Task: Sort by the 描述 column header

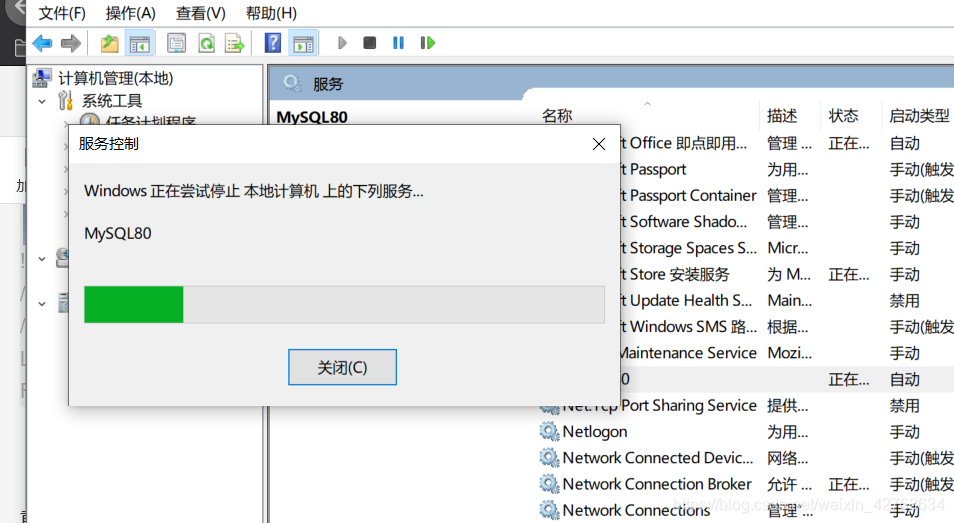Action: tap(782, 116)
